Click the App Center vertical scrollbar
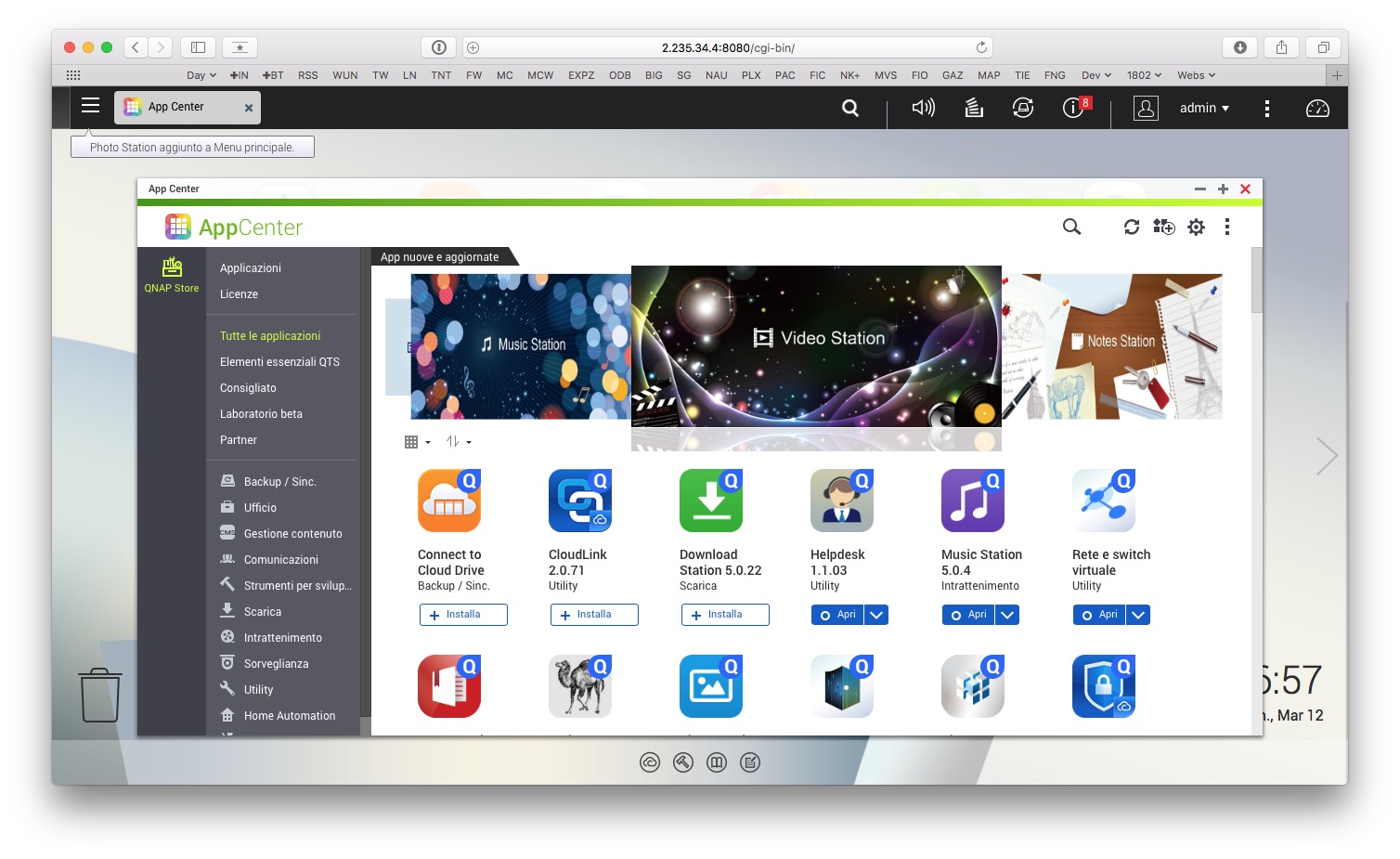 click(1257, 280)
